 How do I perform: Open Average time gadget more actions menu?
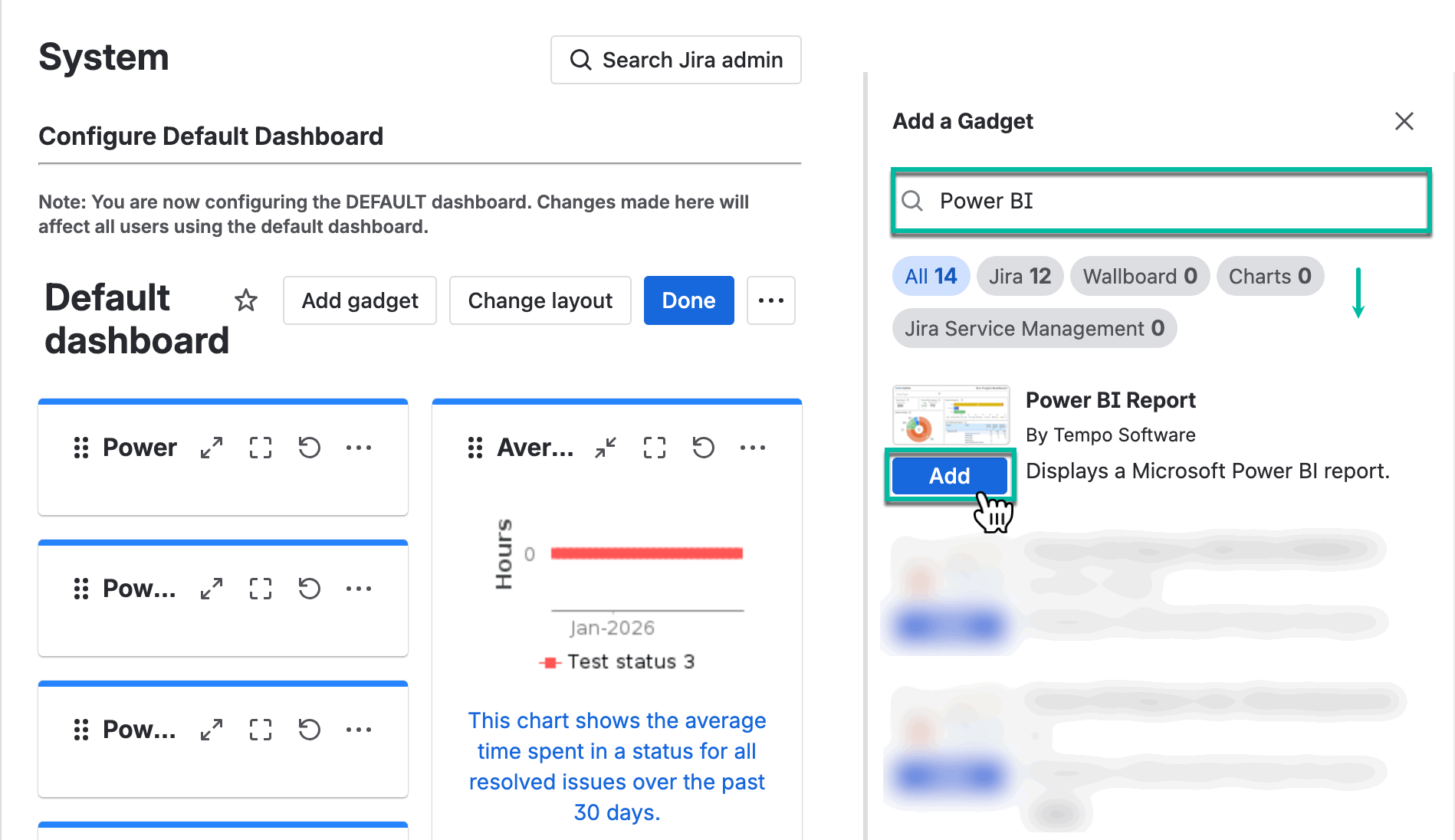tap(753, 448)
